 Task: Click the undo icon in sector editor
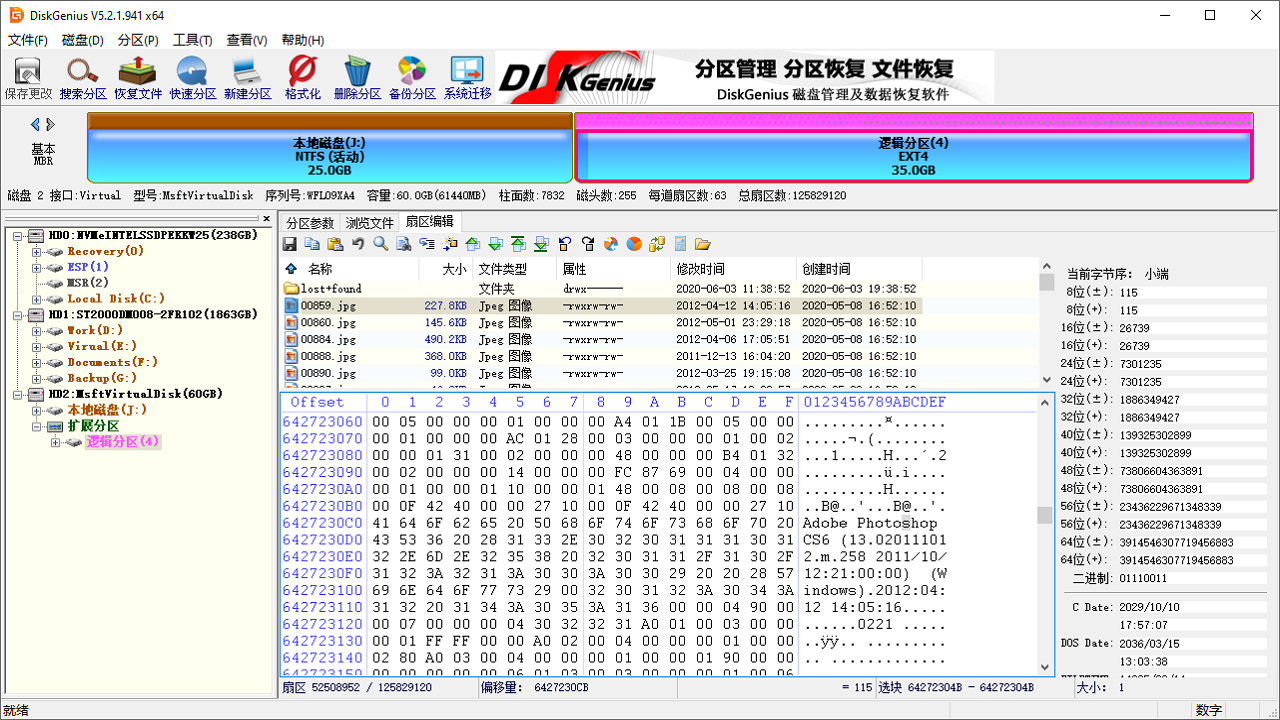click(358, 243)
